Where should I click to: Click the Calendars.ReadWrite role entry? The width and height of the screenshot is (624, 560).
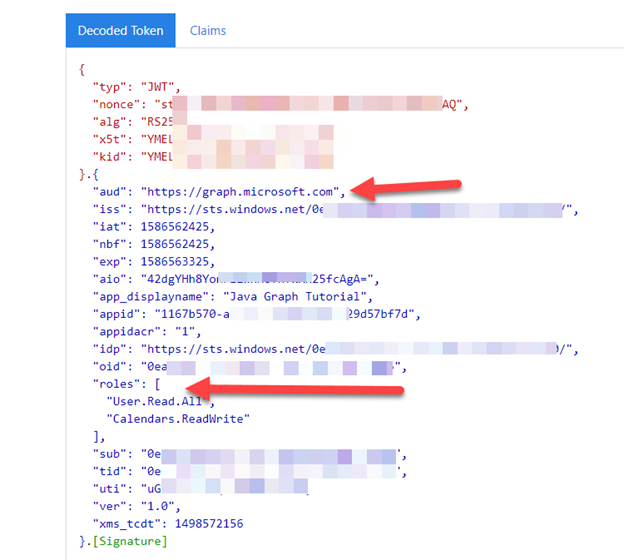(178, 419)
